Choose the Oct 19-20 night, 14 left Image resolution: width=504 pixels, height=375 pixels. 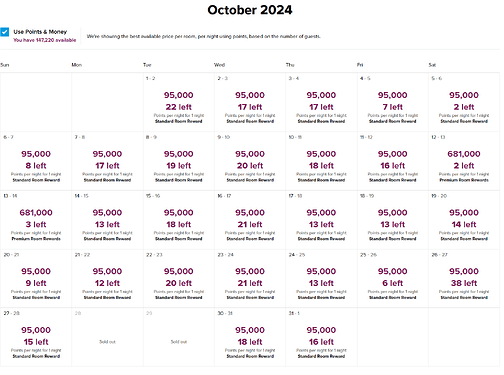click(464, 220)
